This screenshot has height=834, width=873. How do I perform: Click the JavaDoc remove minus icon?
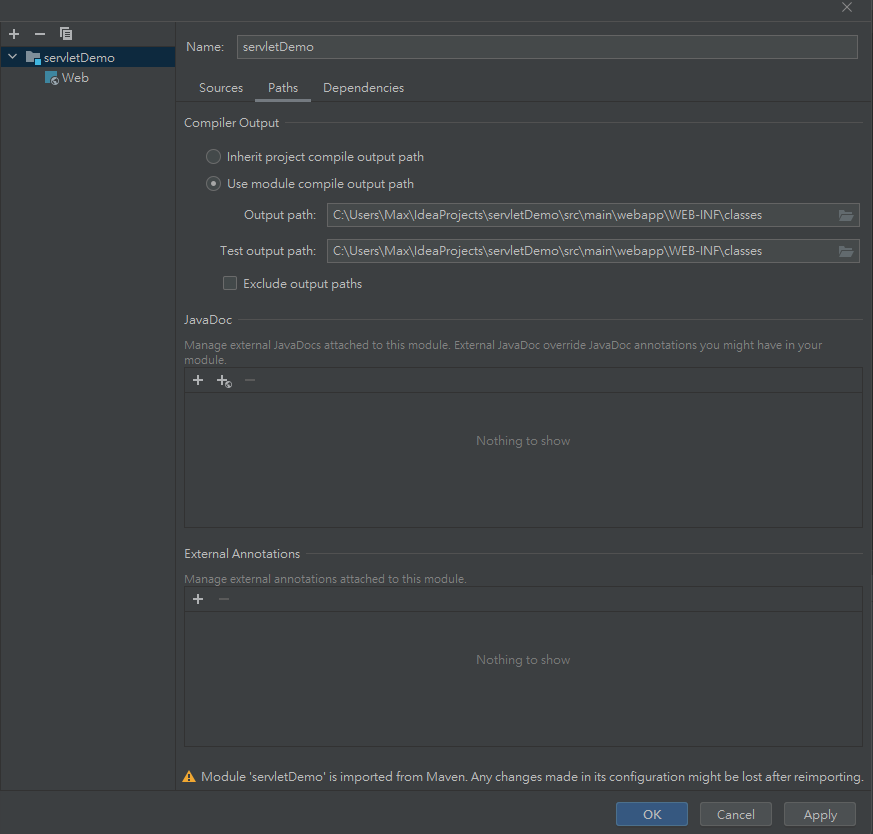pos(250,380)
